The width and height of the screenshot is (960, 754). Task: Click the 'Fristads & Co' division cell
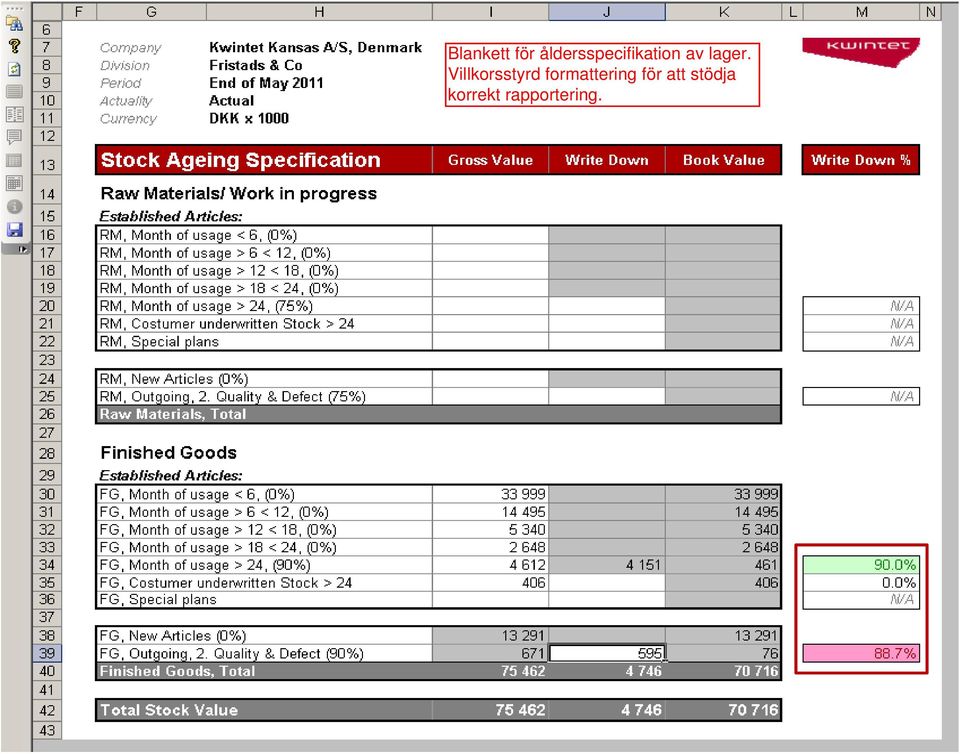tap(256, 65)
